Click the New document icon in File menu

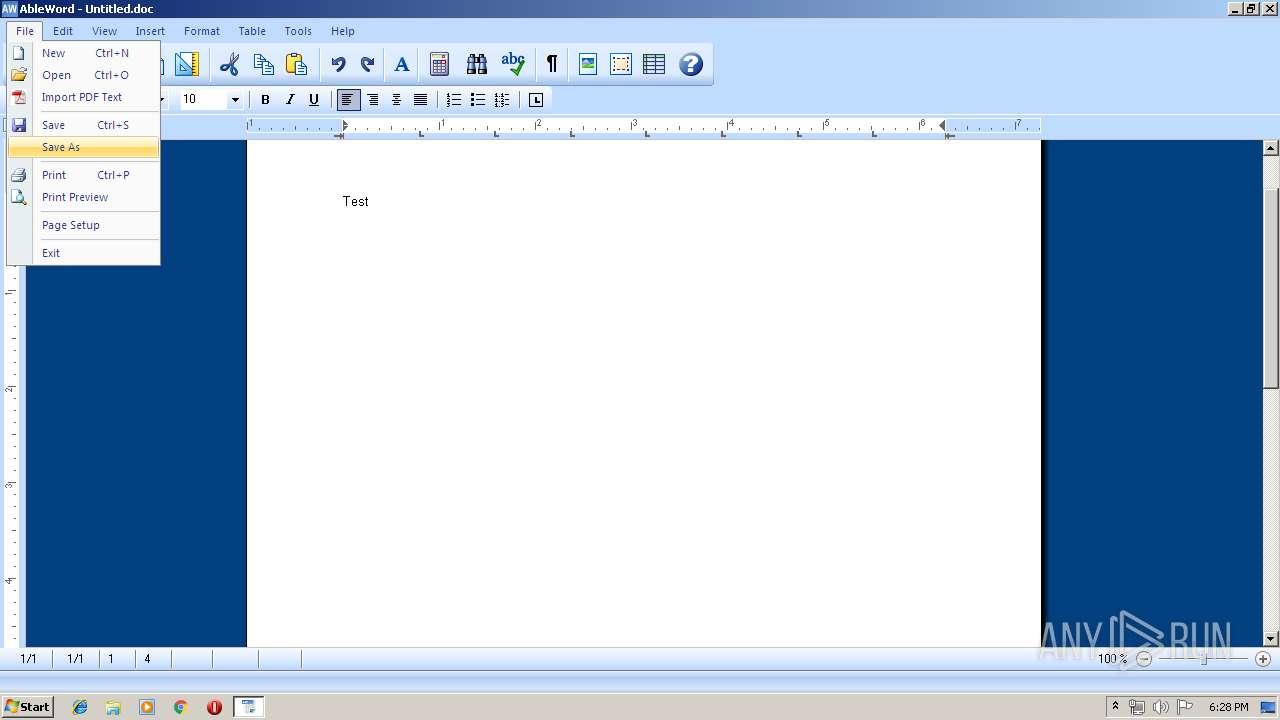coord(19,53)
